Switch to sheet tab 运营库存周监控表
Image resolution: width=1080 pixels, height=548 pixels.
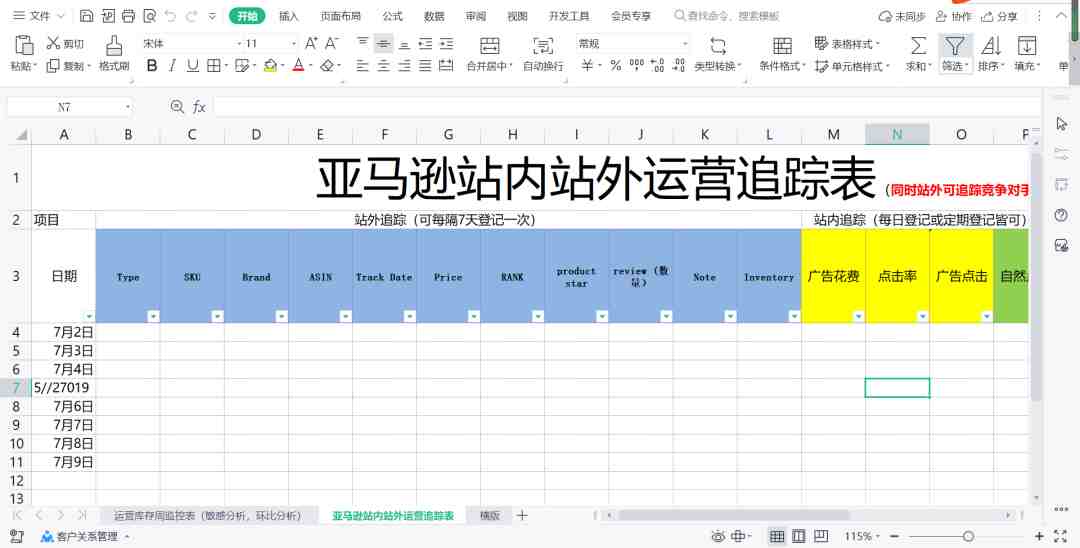point(207,515)
